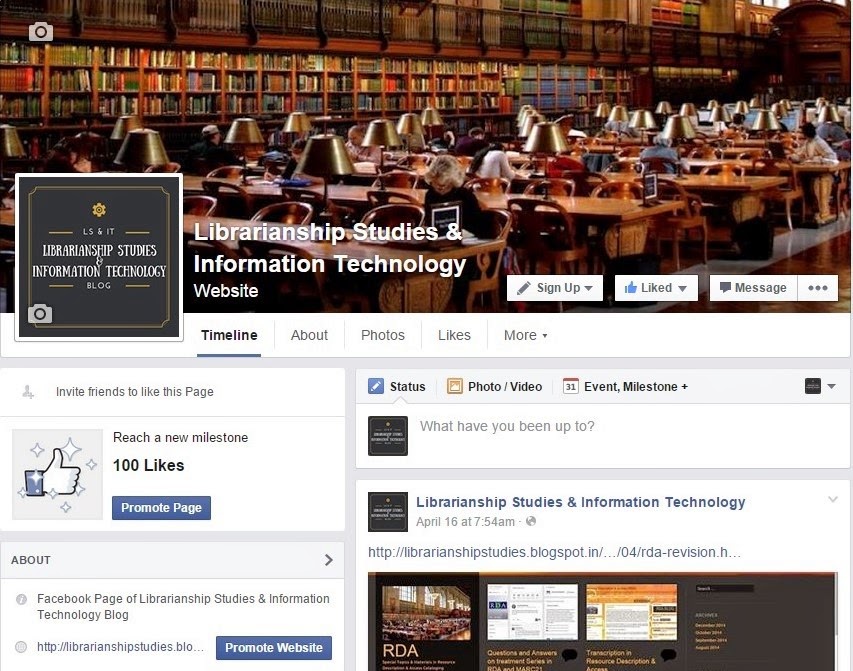Click the Status pencil icon
This screenshot has width=853, height=671.
tap(376, 386)
